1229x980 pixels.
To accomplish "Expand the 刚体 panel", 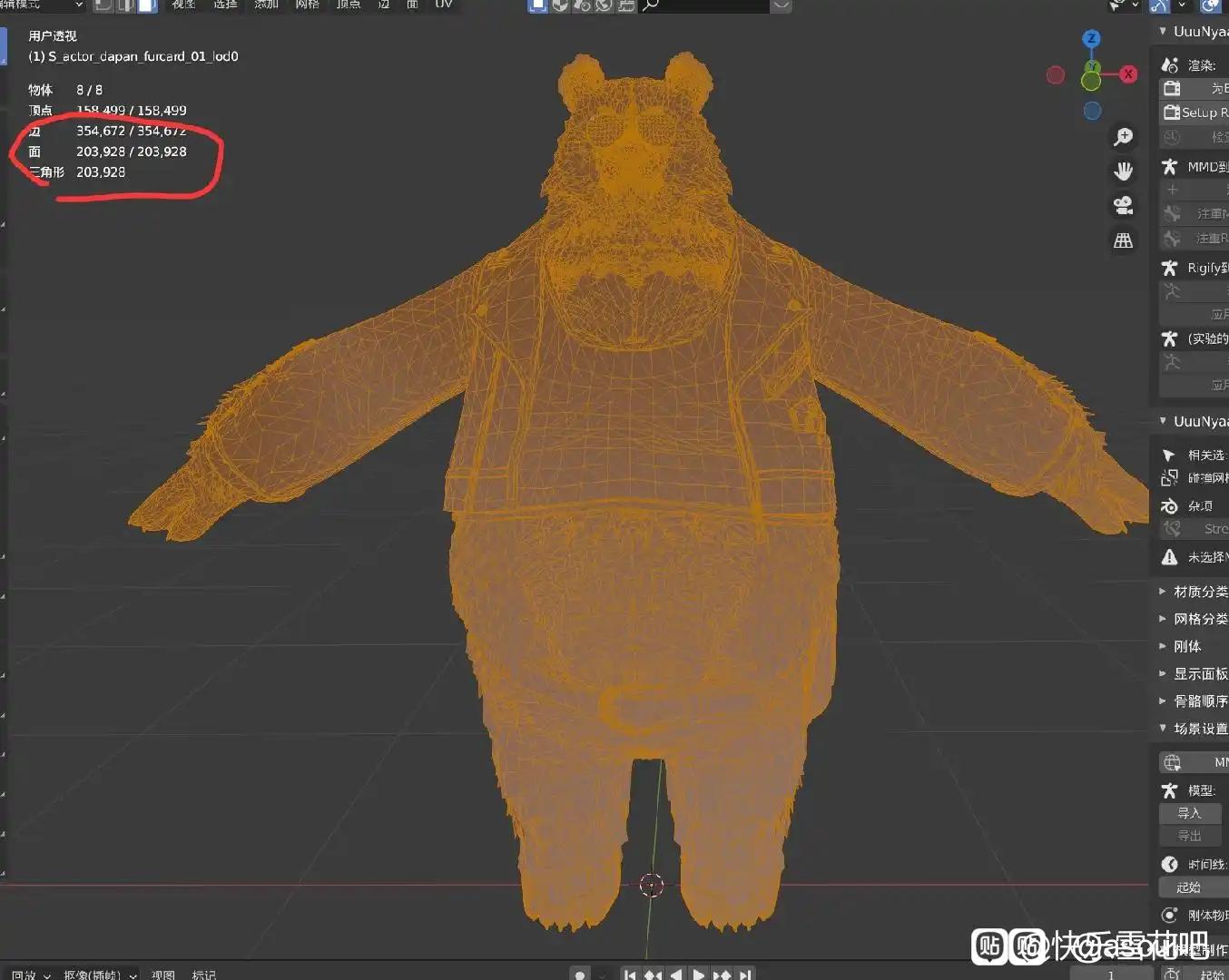I will click(x=1186, y=646).
